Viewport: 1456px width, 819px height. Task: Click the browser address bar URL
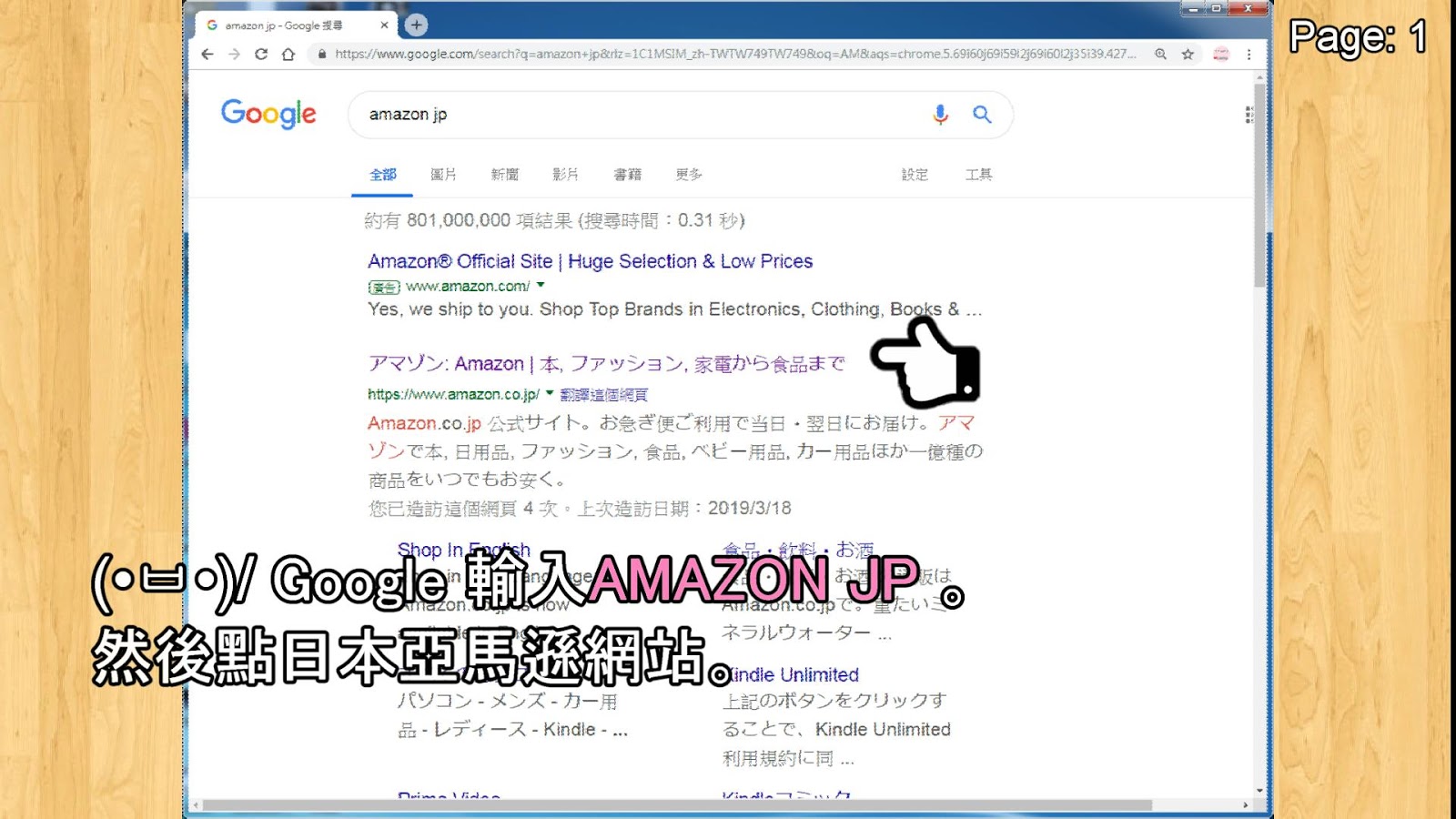point(735,55)
